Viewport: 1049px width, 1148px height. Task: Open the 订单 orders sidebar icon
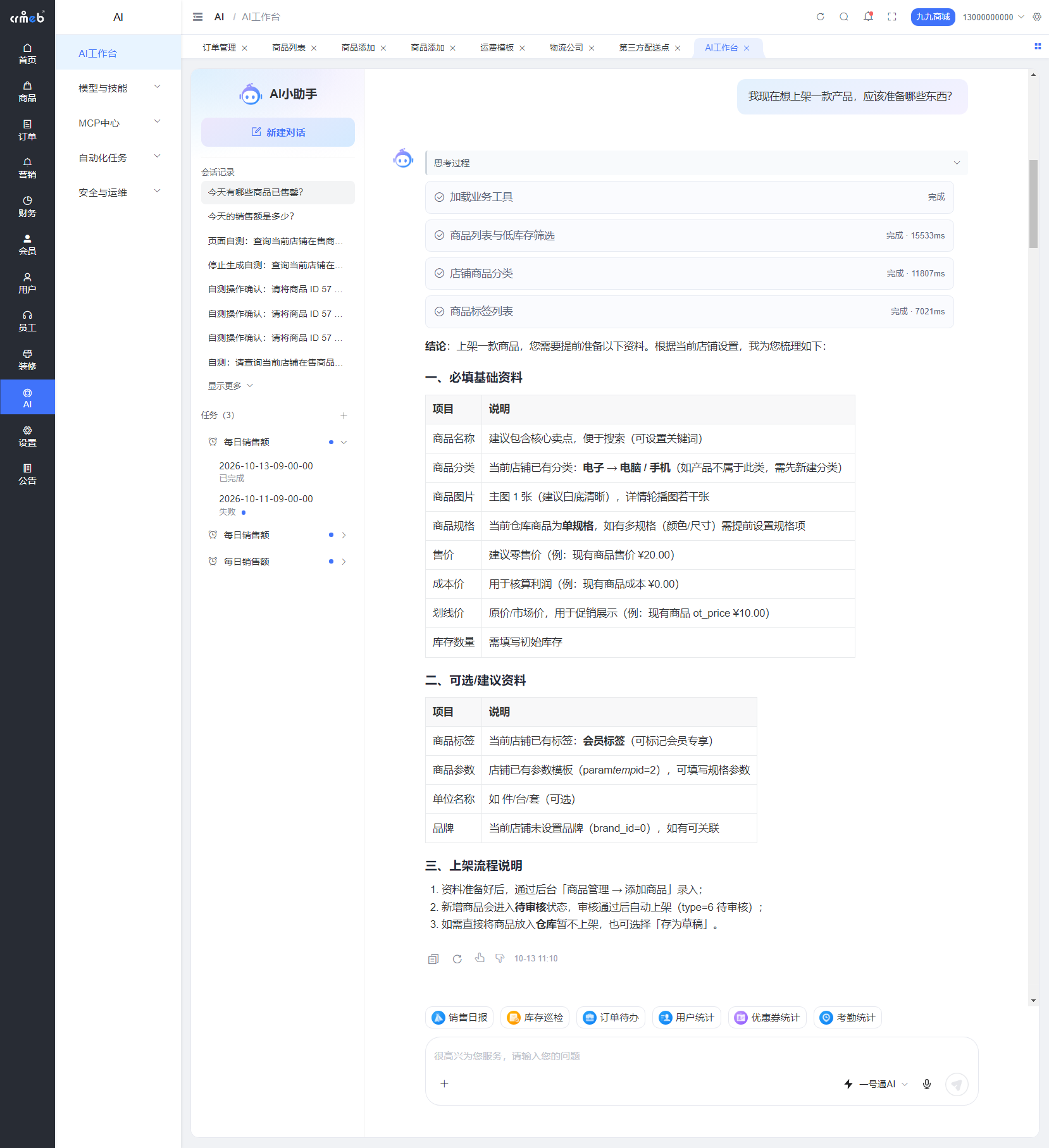(x=27, y=130)
